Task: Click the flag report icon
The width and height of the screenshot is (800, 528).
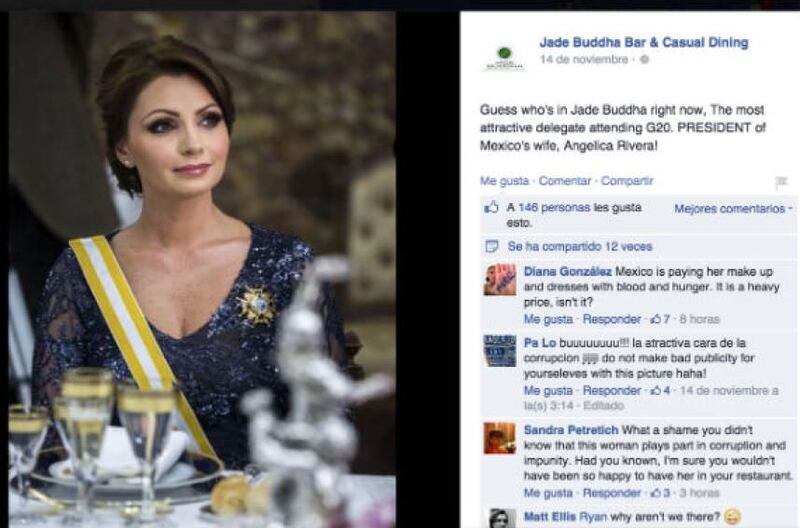Action: click(x=781, y=182)
